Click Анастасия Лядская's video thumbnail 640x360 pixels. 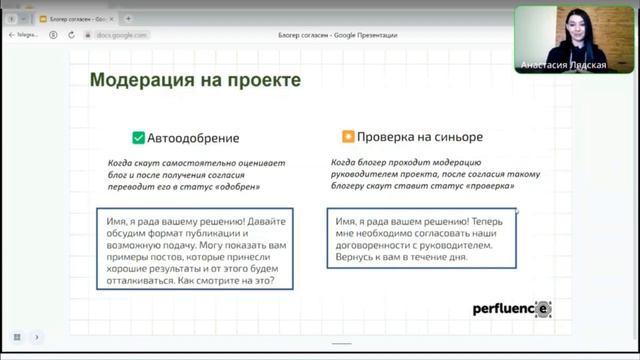point(574,40)
